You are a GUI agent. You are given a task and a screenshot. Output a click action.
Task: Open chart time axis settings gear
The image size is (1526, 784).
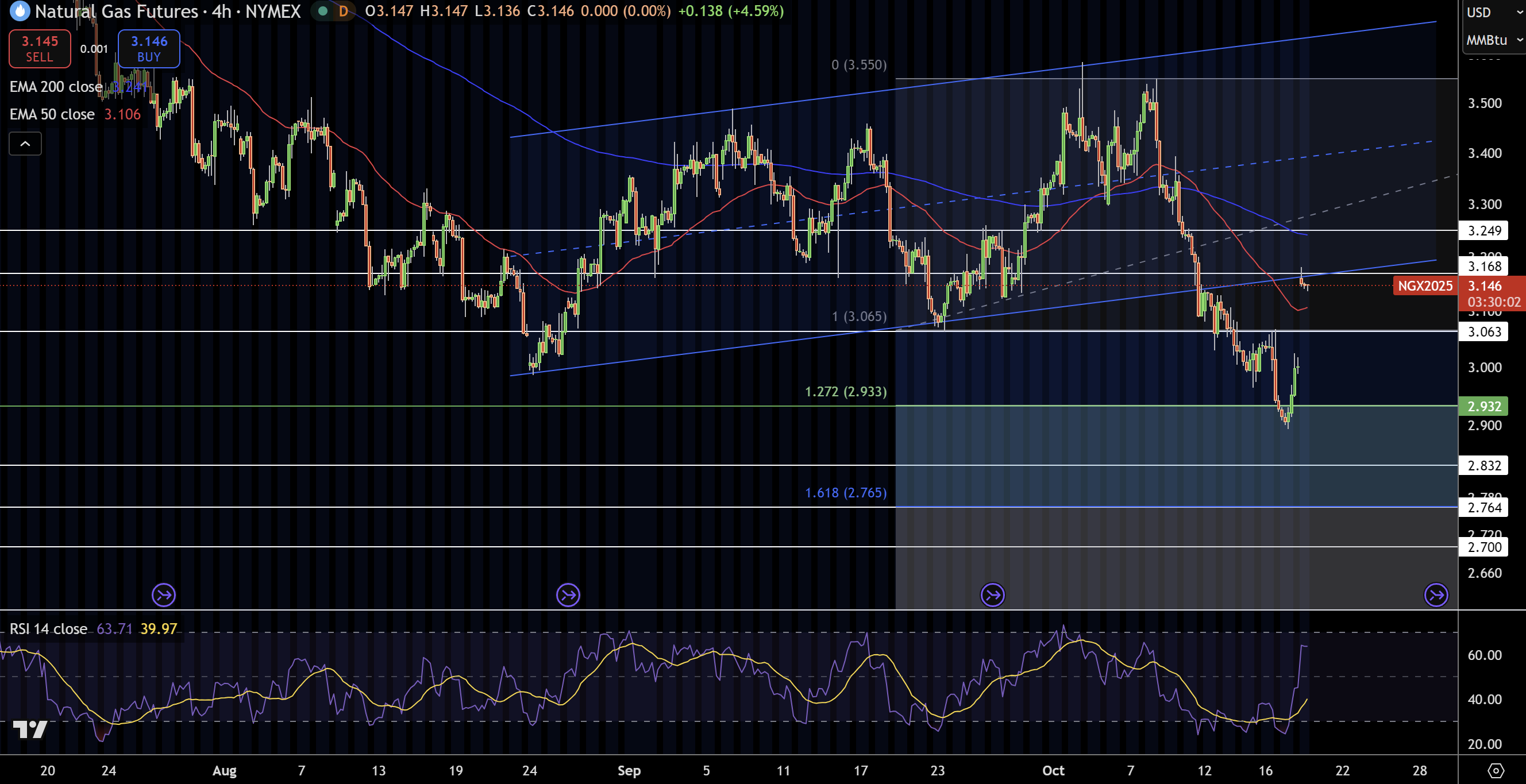[x=1496, y=770]
